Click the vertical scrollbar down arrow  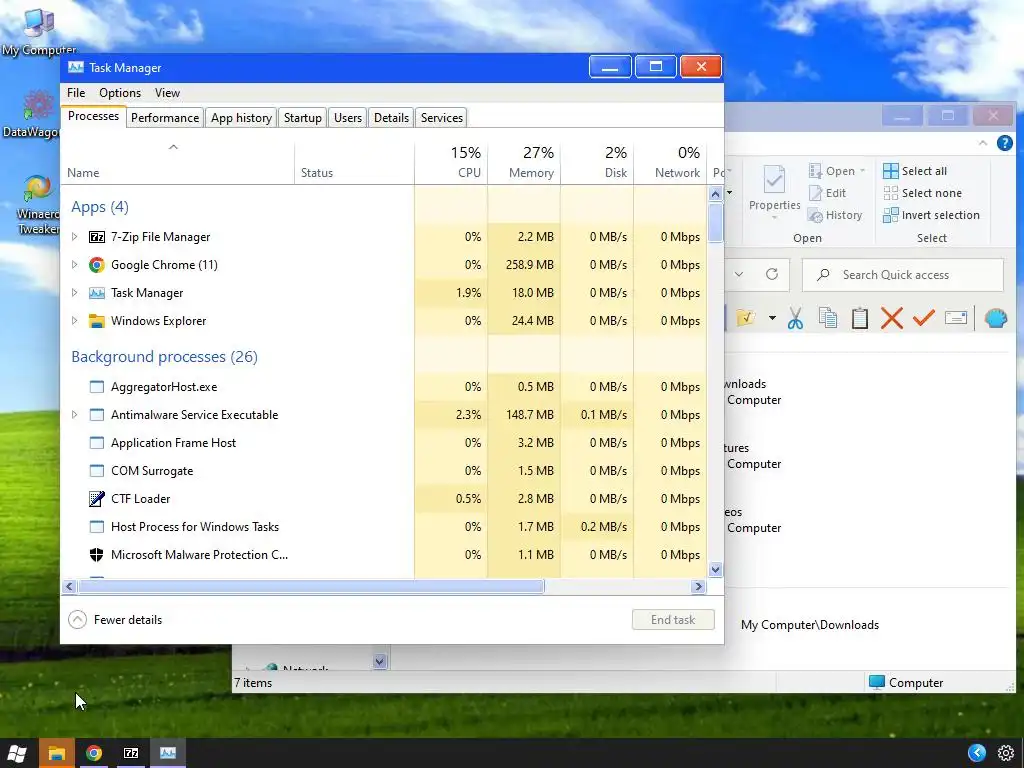pos(715,569)
